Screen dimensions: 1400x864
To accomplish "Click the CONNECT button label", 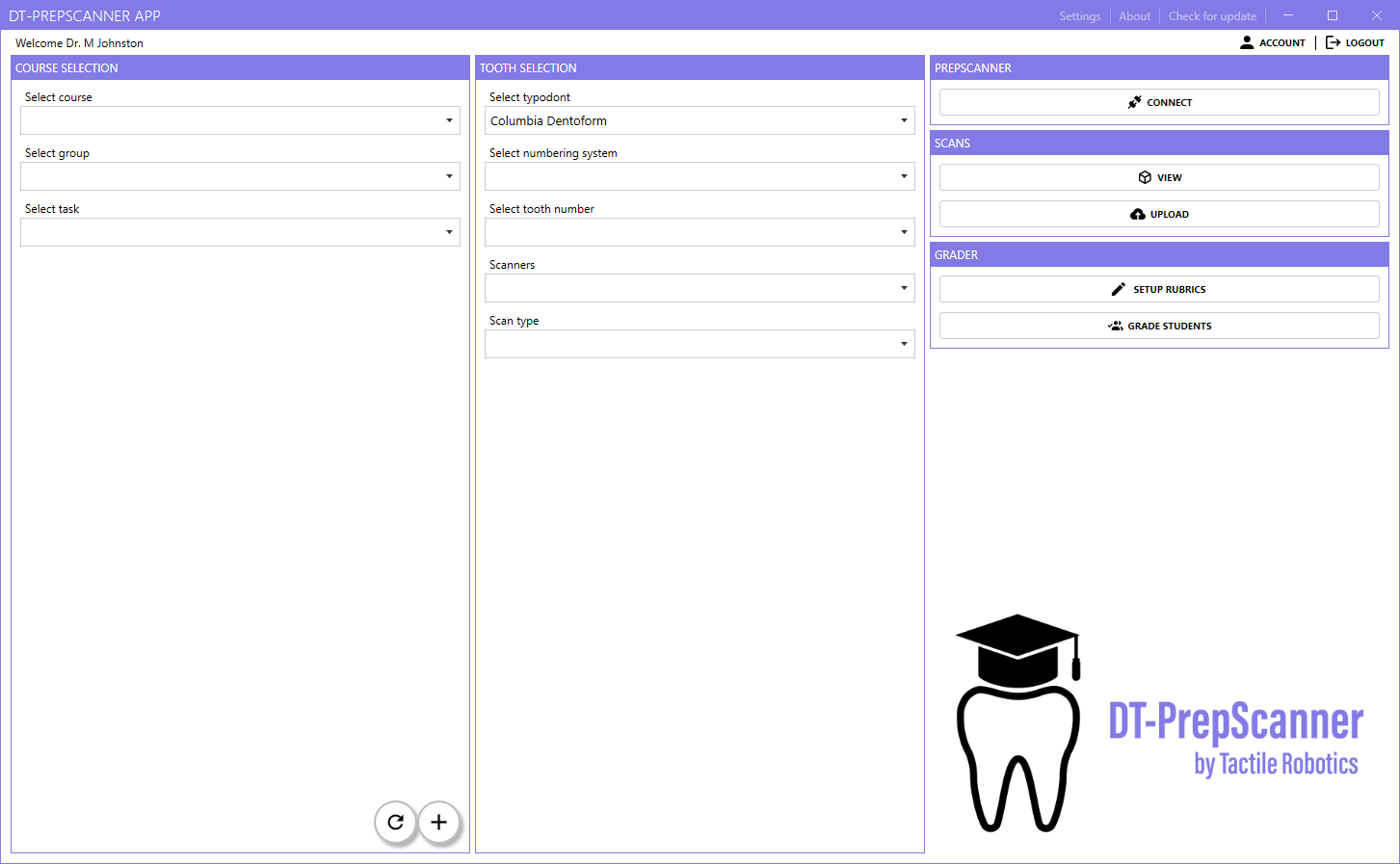I will tap(1170, 102).
